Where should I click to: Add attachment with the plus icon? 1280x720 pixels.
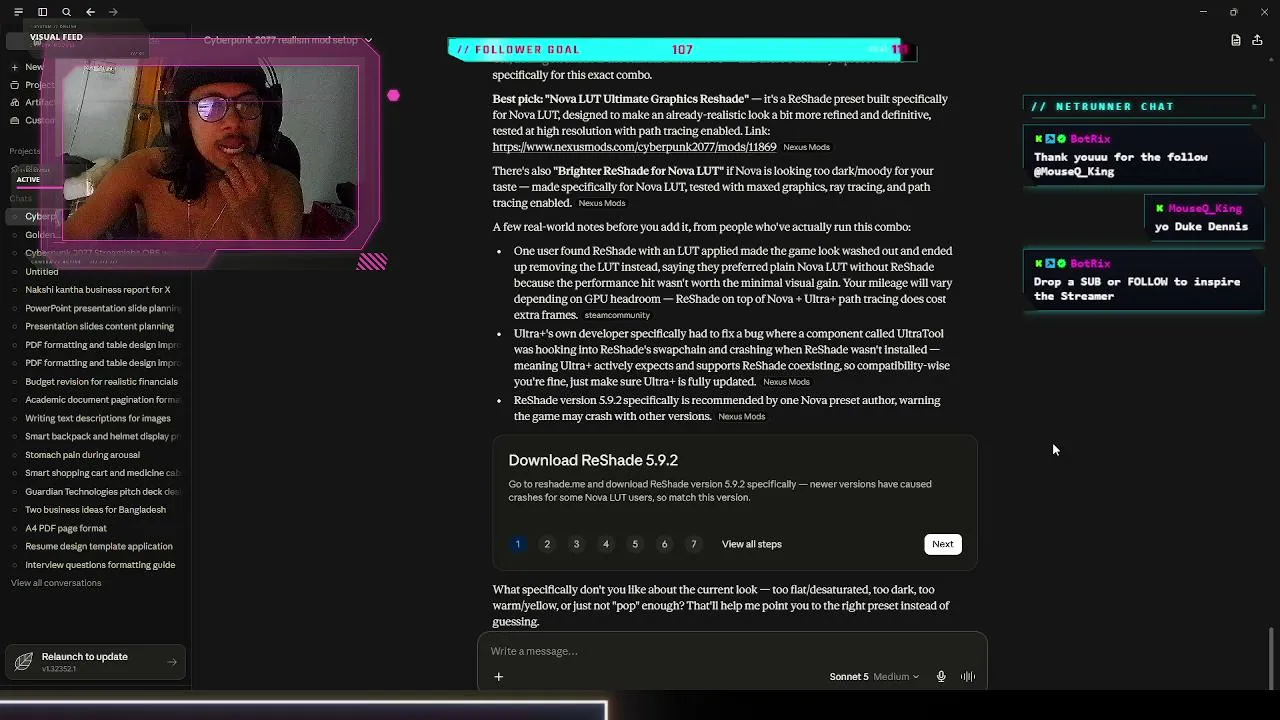point(498,677)
